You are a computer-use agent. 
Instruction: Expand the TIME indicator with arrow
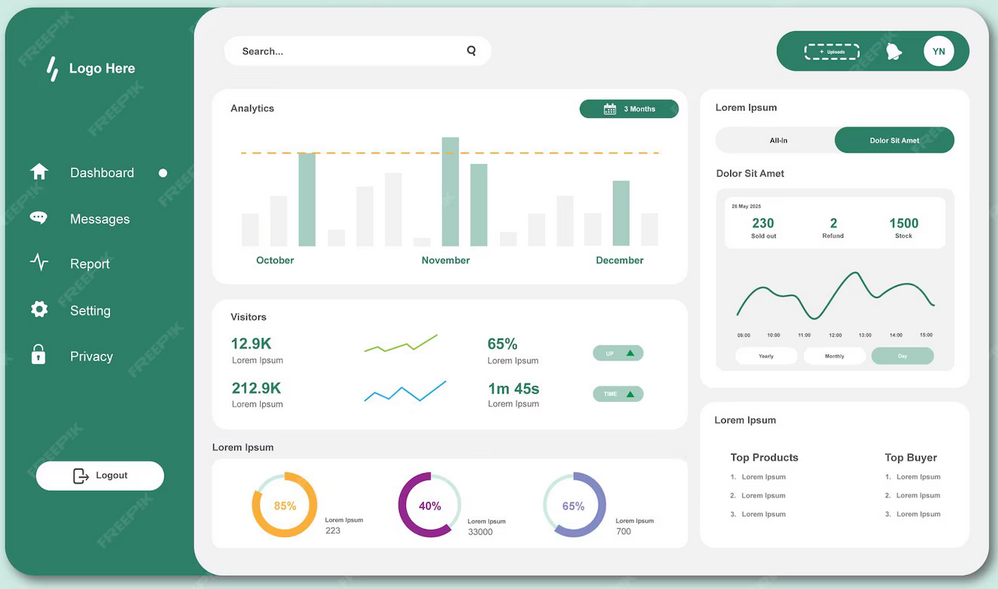(x=618, y=394)
